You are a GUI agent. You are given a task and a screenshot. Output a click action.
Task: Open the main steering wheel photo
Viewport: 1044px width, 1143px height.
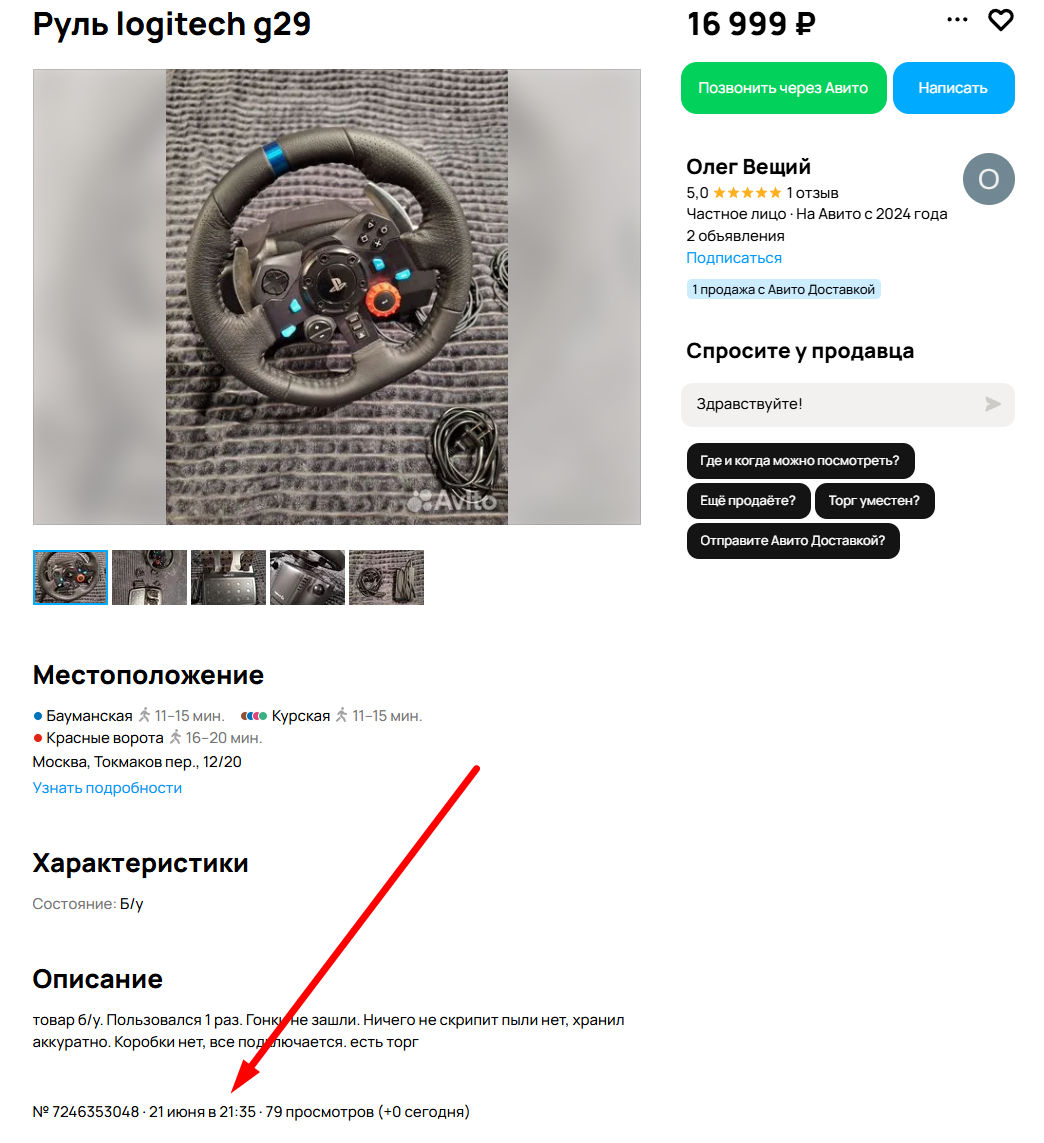[337, 297]
